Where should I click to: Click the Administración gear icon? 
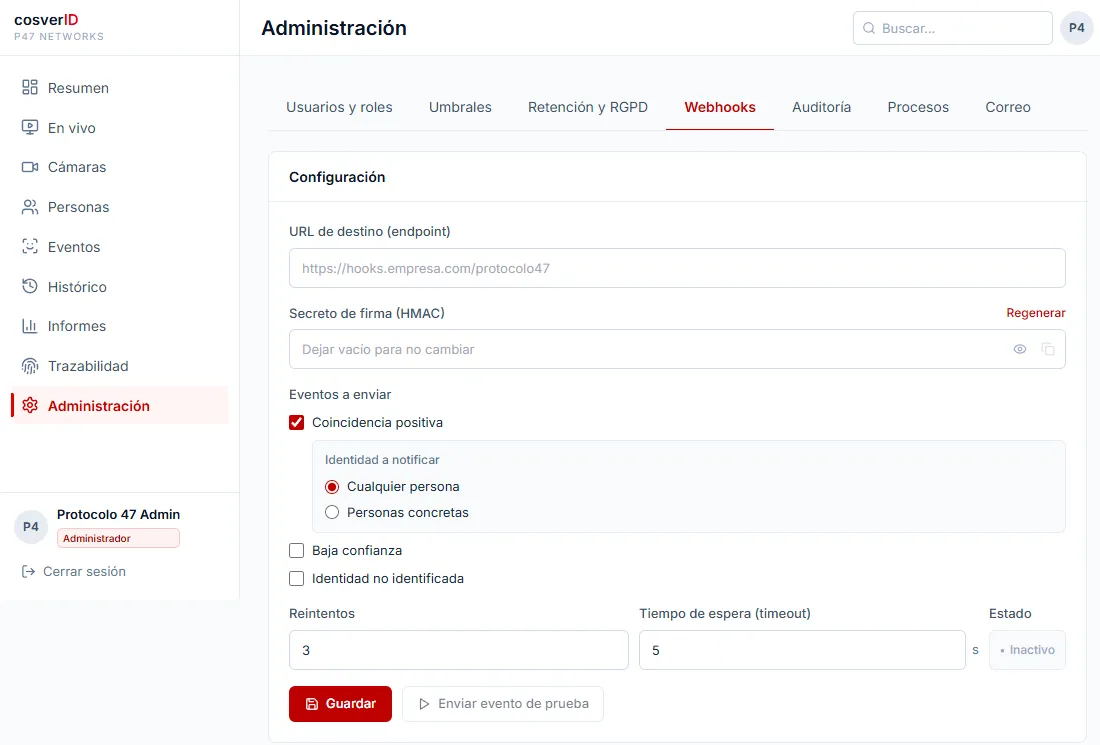coord(29,405)
